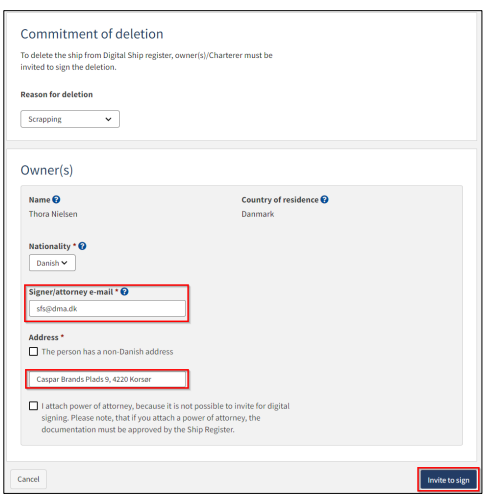This screenshot has height=497, width=491.
Task: Click the Signer/attorney e-mail help icon
Action: 124,292
